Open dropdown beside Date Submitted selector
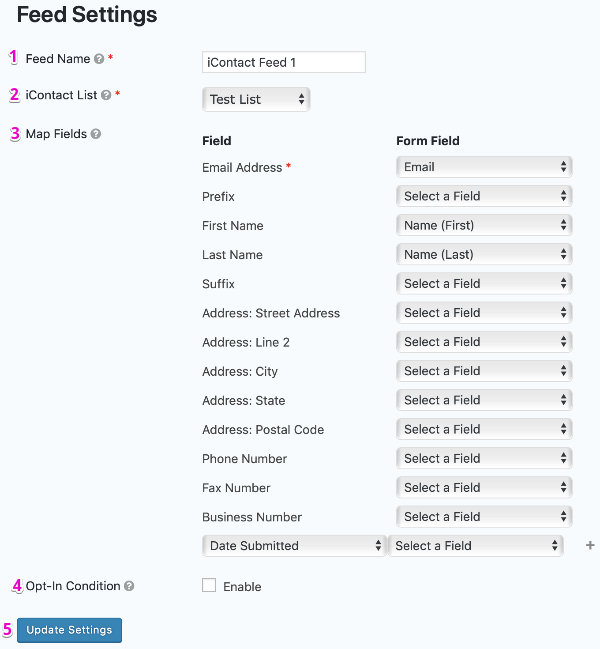600x649 pixels. (475, 546)
